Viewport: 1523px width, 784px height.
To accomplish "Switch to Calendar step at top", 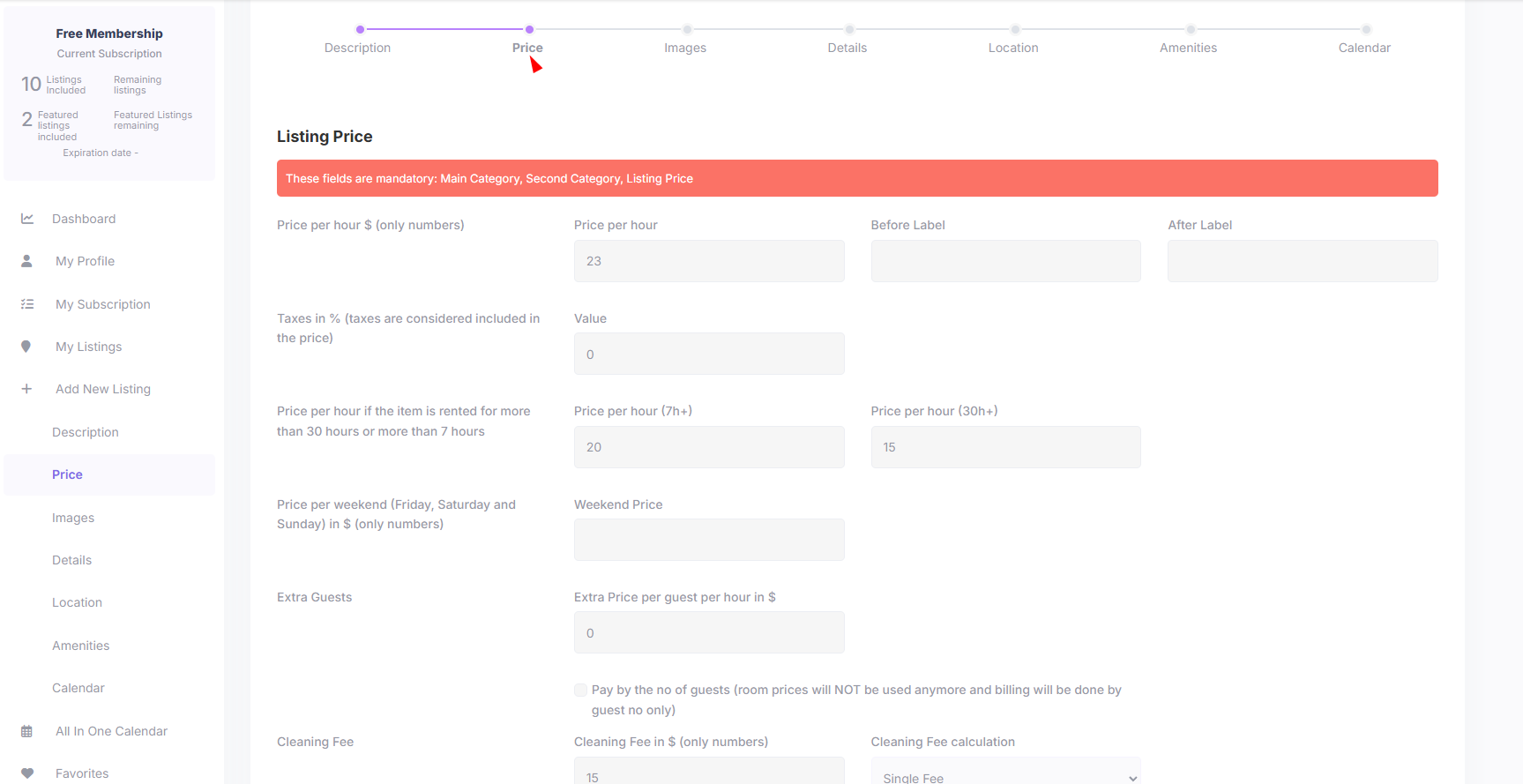I will point(1363,48).
